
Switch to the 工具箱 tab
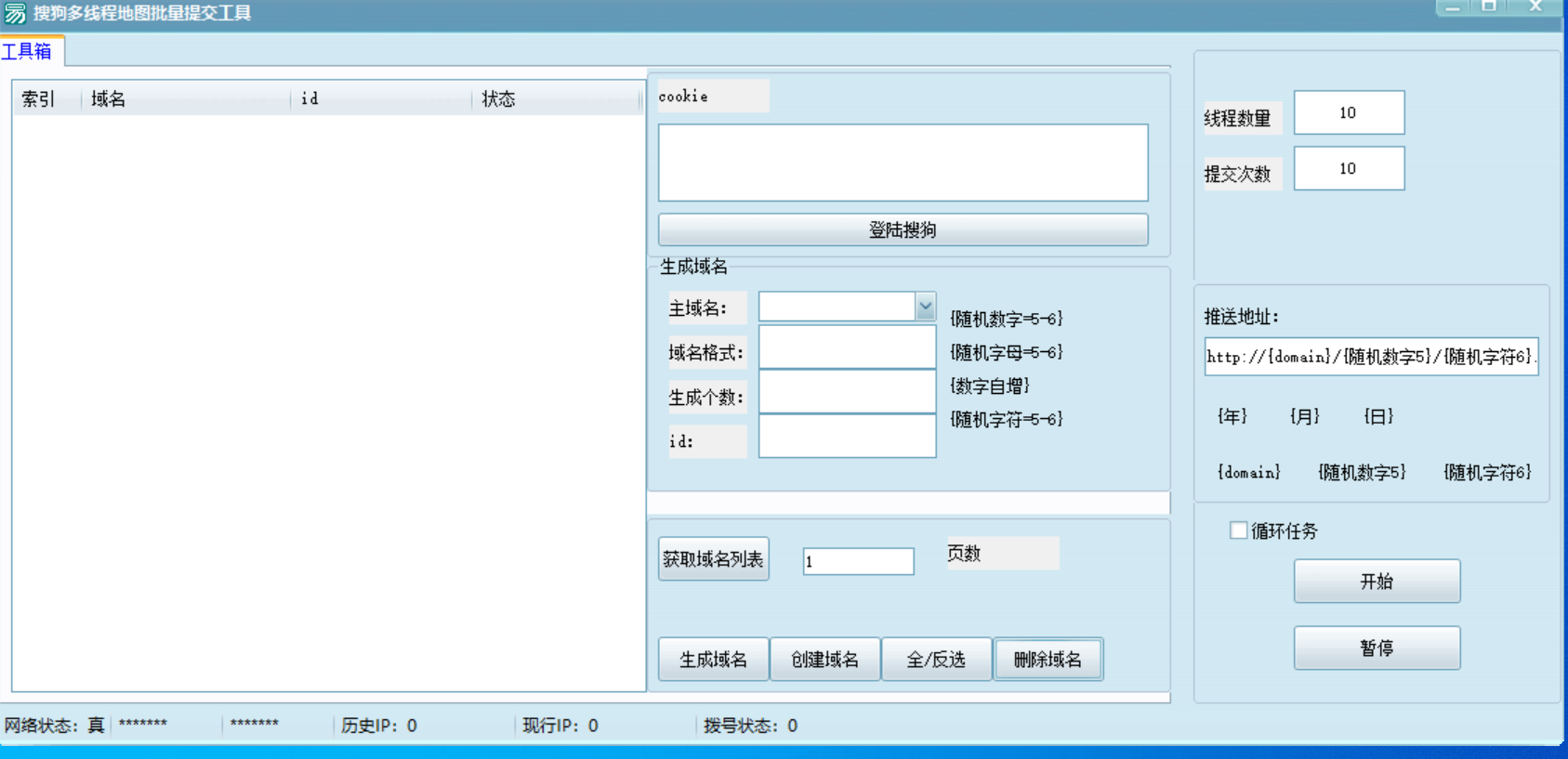pyautogui.click(x=28, y=51)
